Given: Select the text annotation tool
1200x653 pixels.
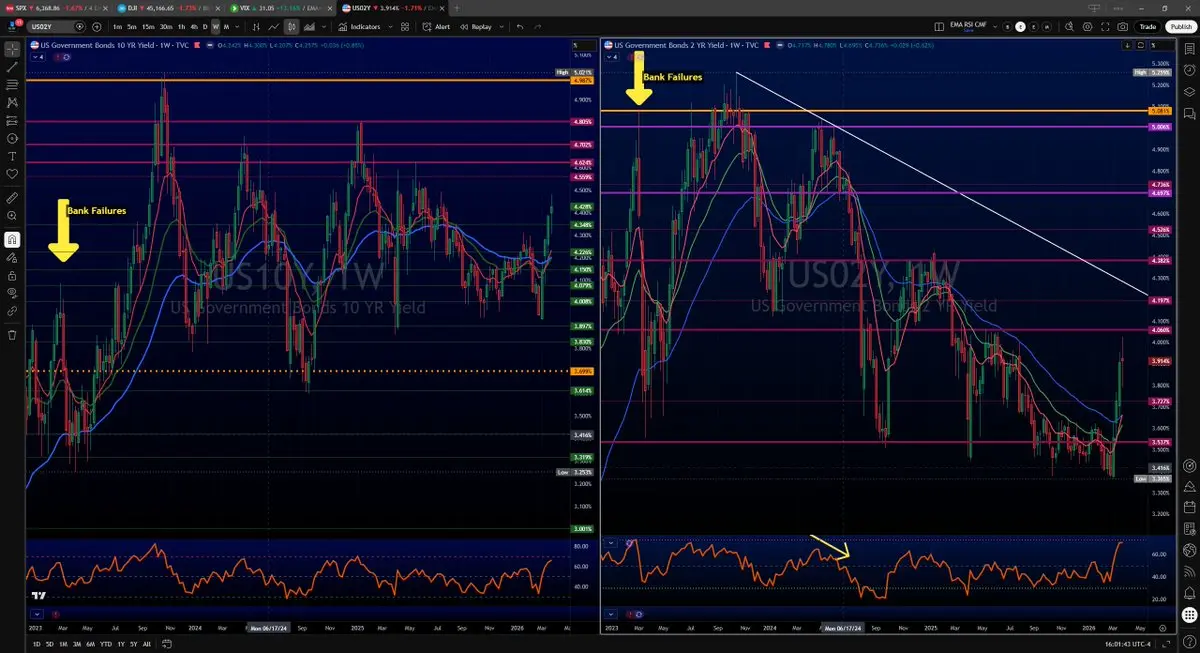Looking at the screenshot, I should pos(12,156).
